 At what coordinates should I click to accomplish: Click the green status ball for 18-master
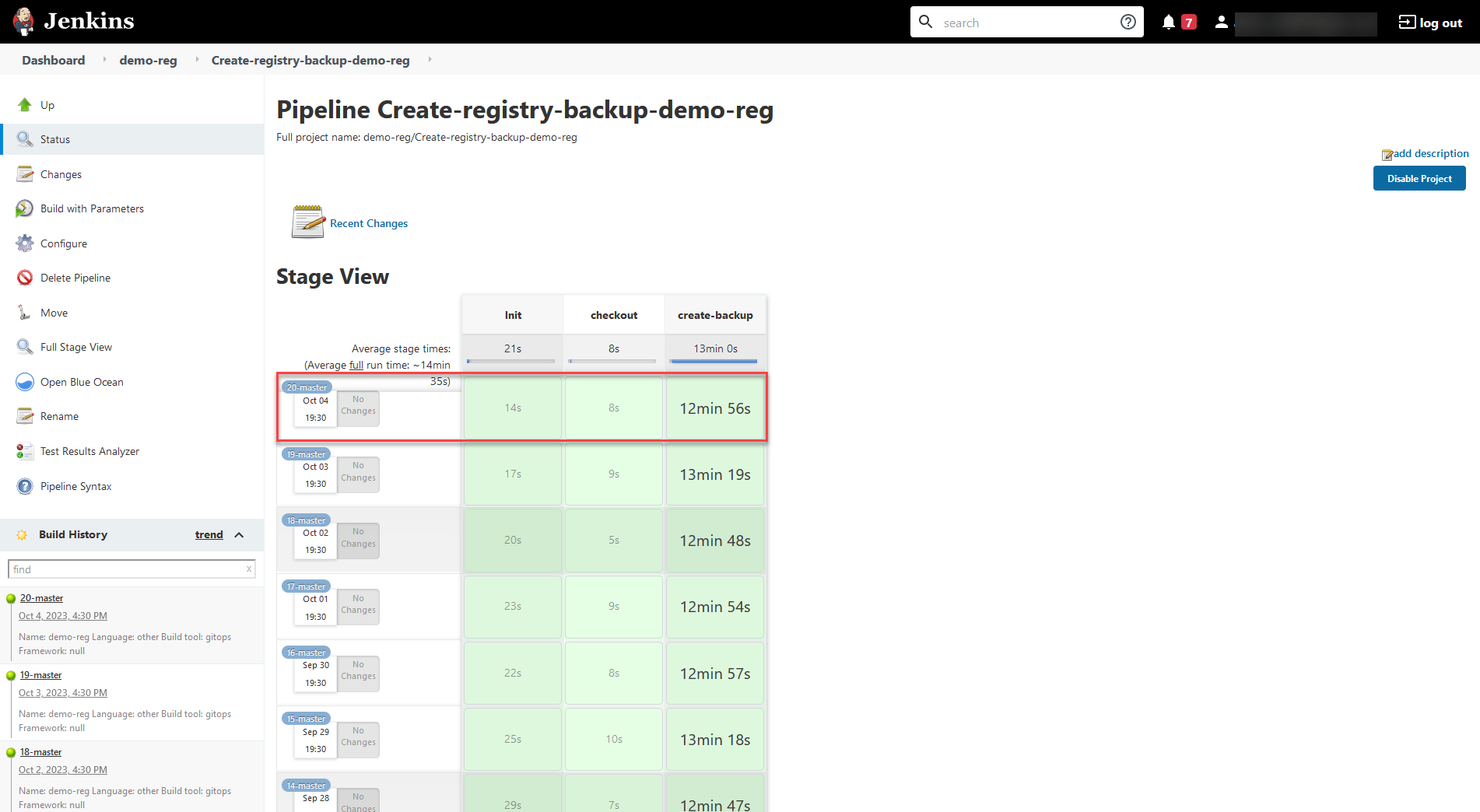click(x=11, y=753)
